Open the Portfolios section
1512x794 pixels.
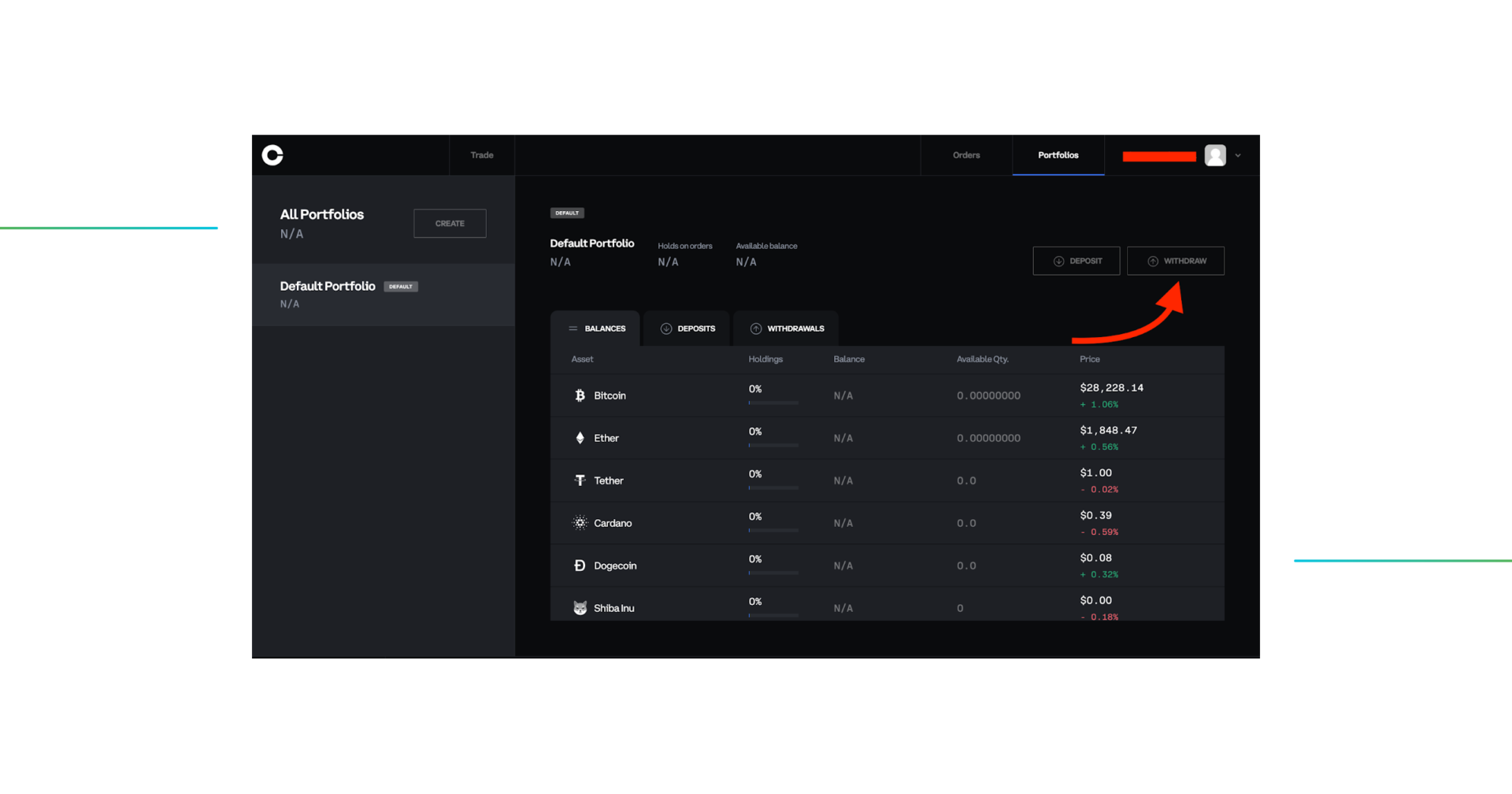1058,155
